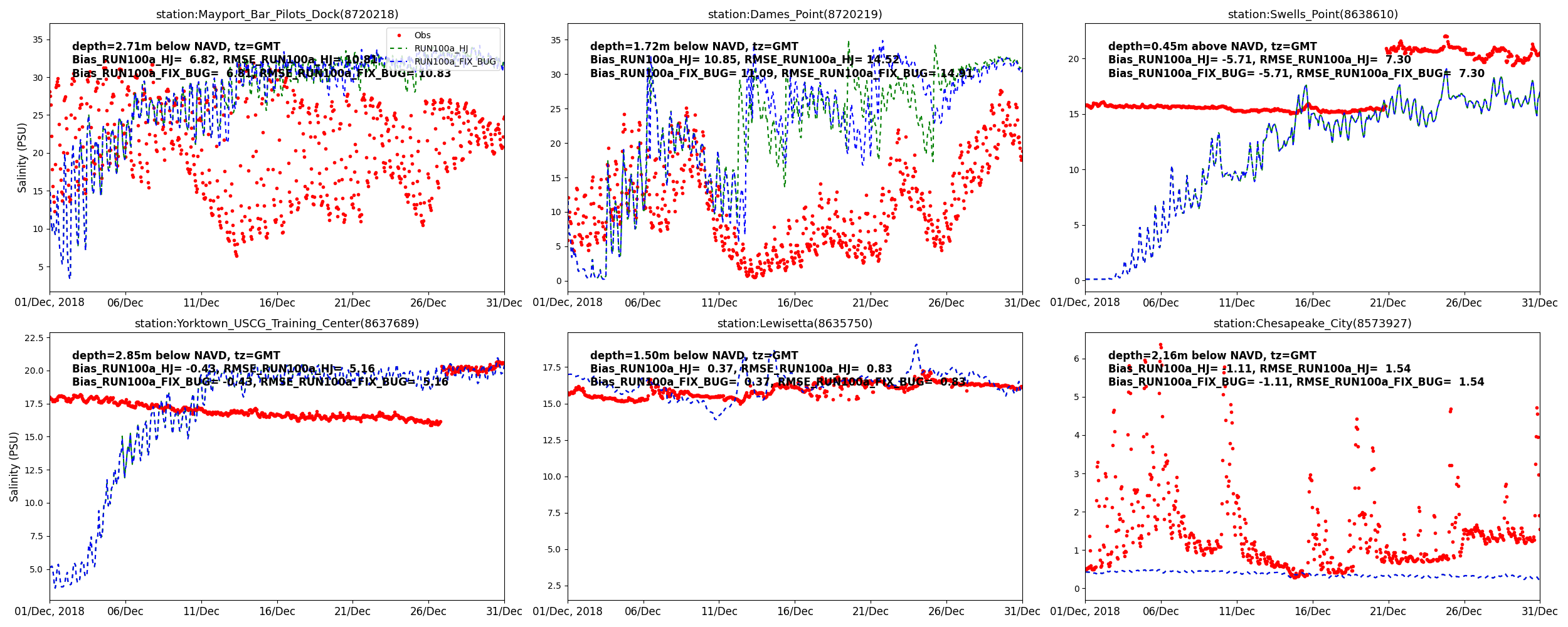Click the Lewisetta station title
This screenshot has width=1568, height=627.
(795, 324)
